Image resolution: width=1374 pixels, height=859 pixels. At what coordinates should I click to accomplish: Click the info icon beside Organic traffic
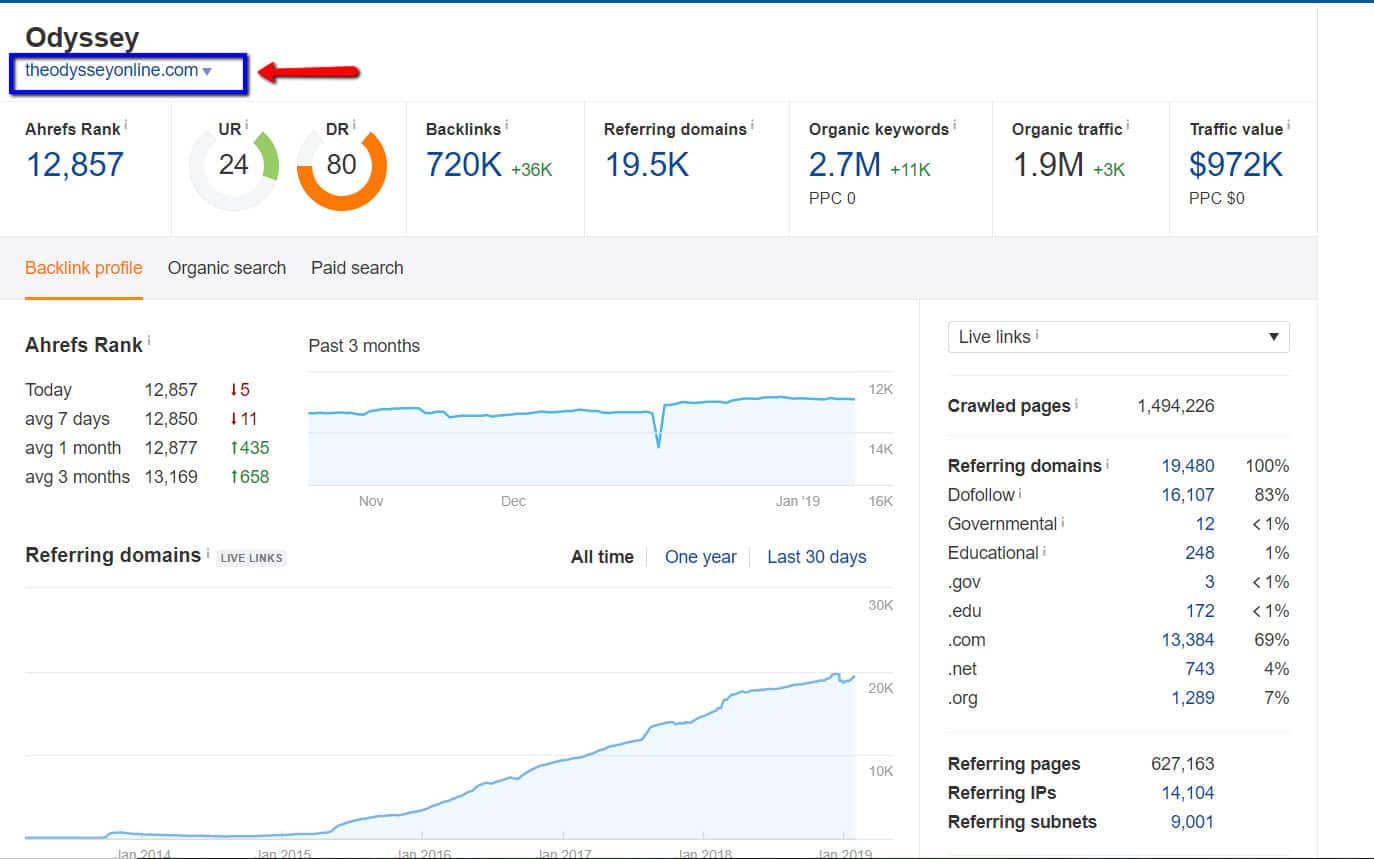[1128, 125]
